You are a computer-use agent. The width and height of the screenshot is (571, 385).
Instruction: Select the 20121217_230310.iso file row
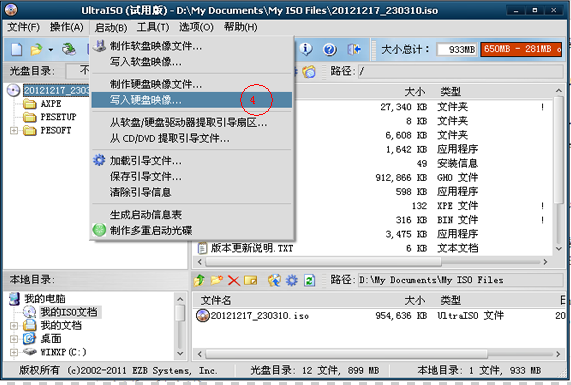pyautogui.click(x=379, y=316)
